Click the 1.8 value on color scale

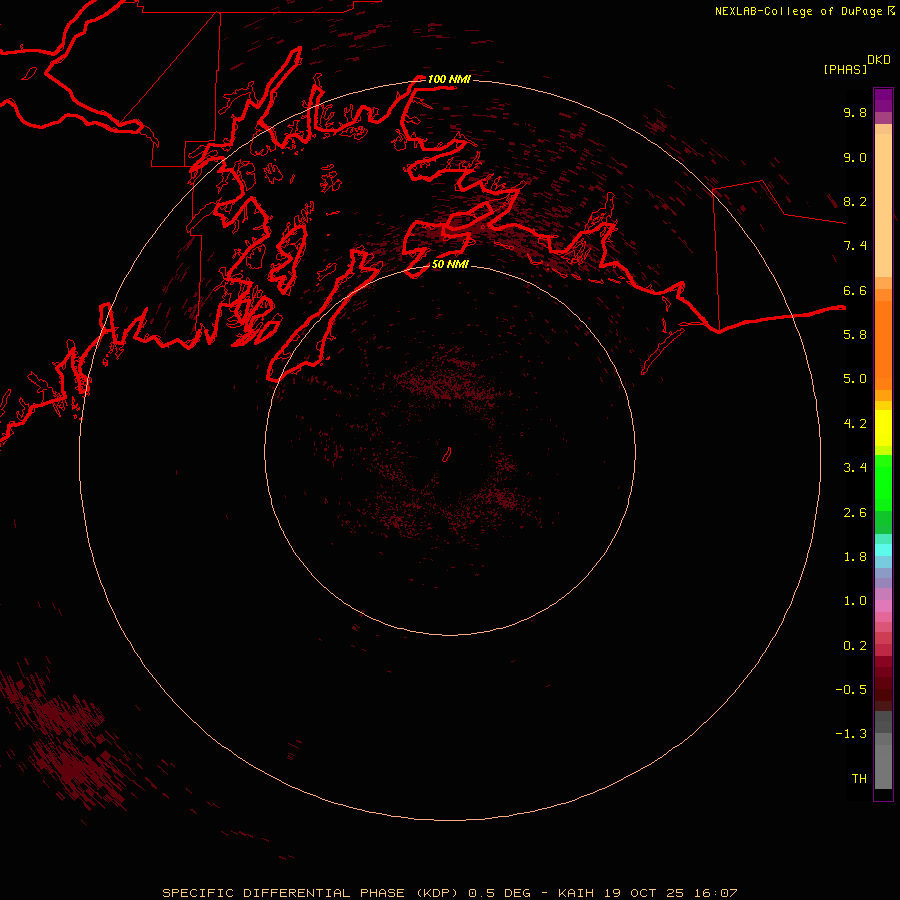pyautogui.click(x=855, y=557)
